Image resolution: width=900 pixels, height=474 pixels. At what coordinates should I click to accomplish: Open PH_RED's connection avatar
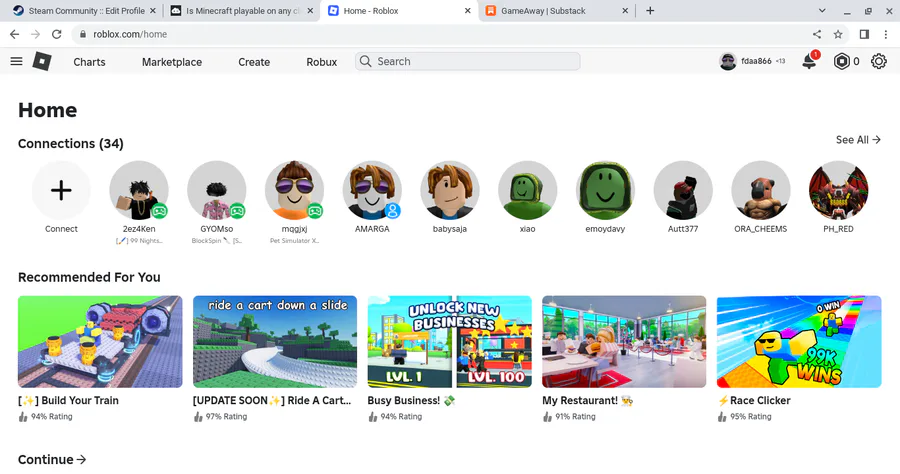pos(839,191)
